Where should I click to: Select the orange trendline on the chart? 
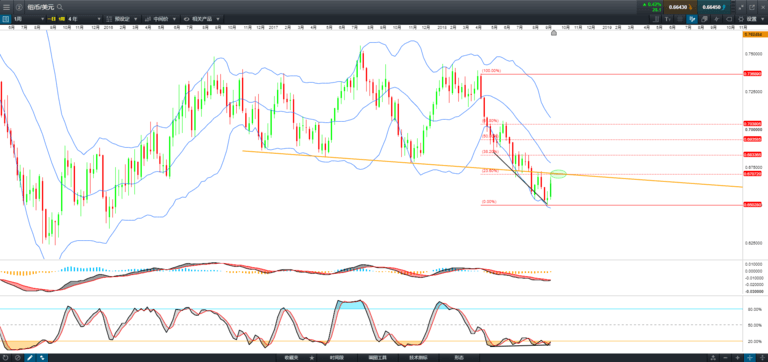492,169
